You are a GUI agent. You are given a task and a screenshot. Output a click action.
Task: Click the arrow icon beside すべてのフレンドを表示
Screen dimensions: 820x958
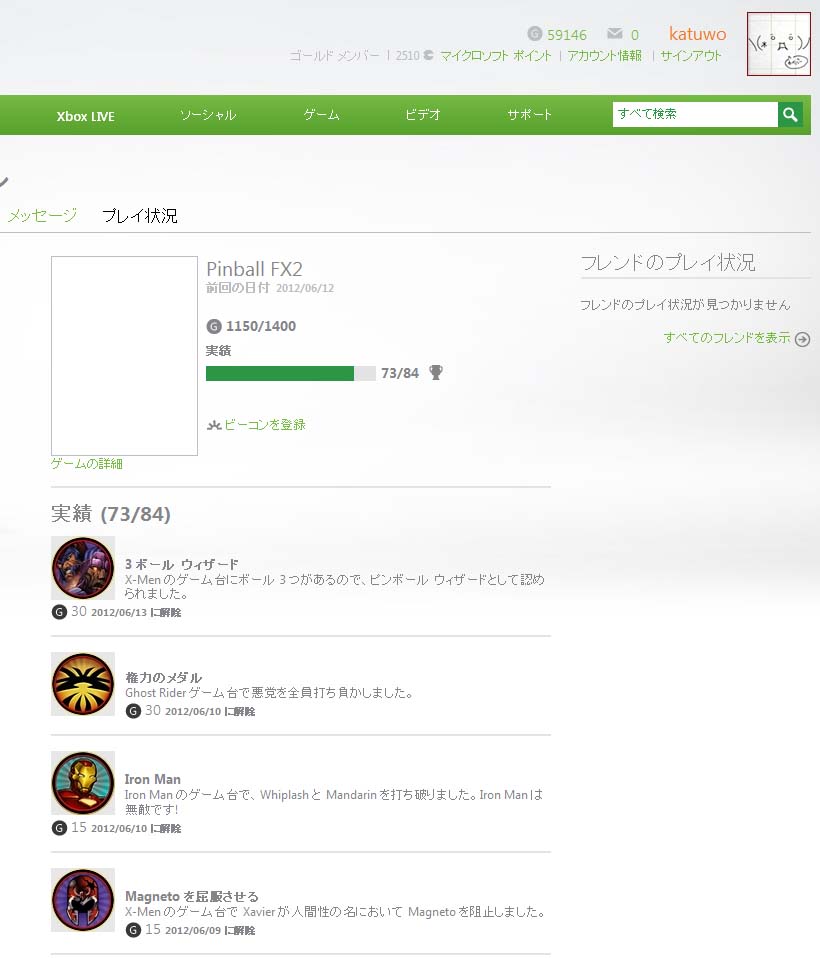click(802, 339)
